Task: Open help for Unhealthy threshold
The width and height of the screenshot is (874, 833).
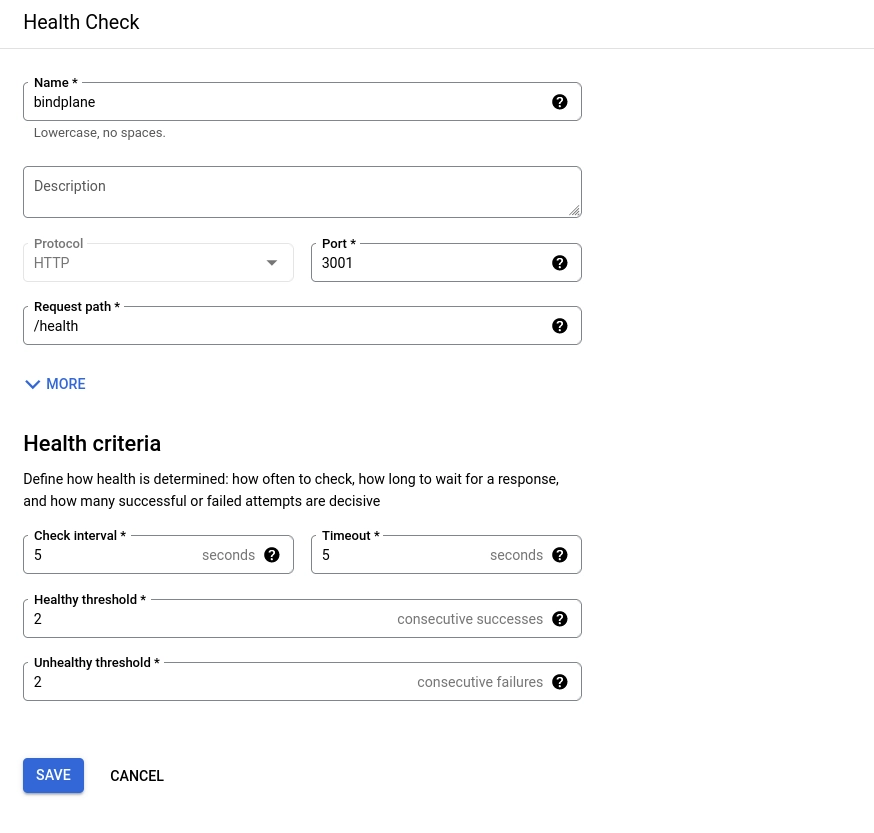Action: pos(560,682)
